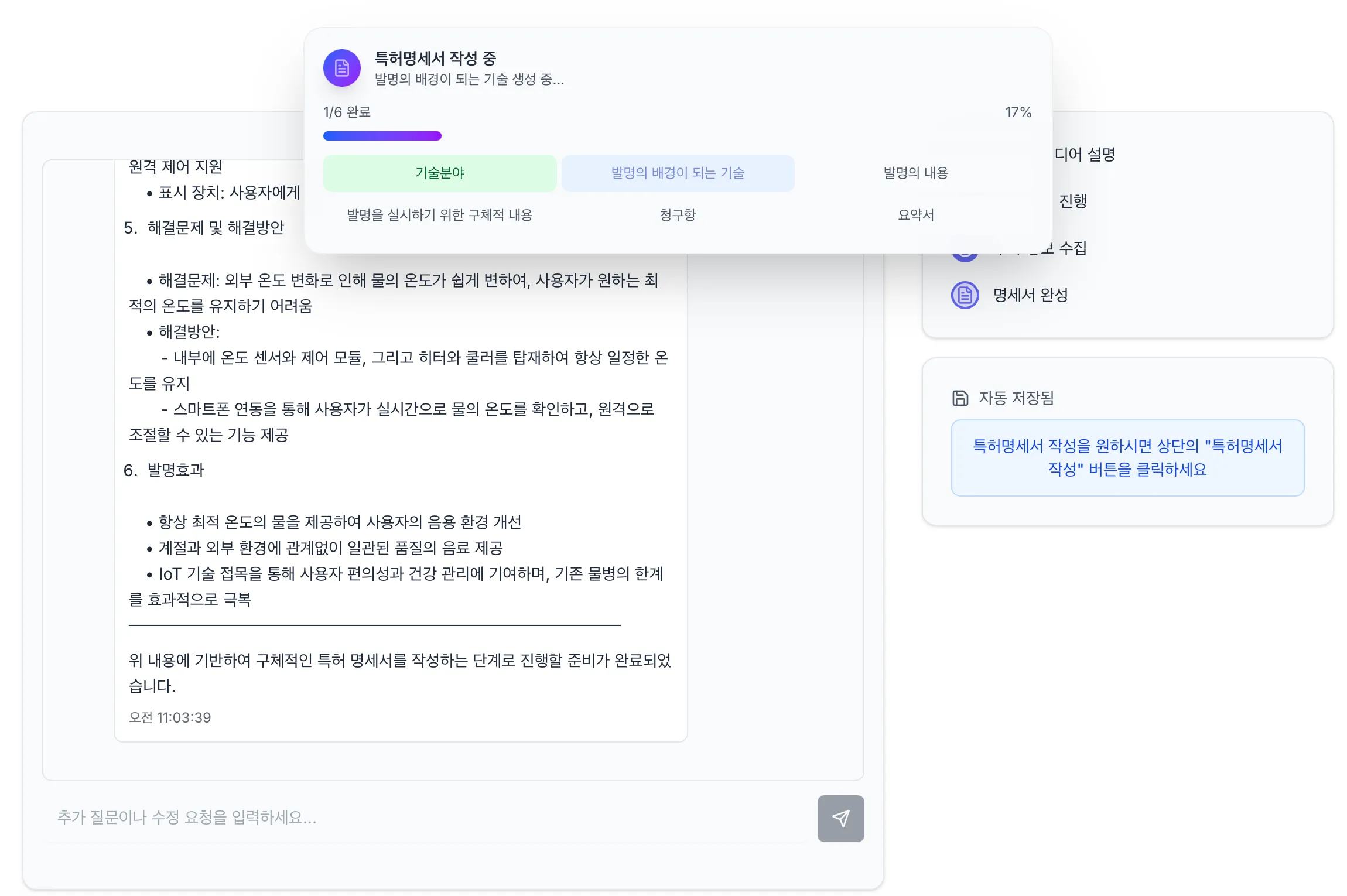Click the purple document icon in progress popup
The image size is (1347, 896).
[x=342, y=68]
